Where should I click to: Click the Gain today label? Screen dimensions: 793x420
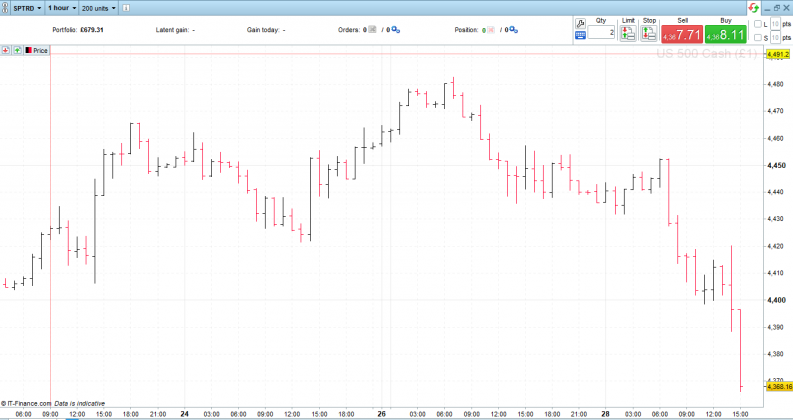pyautogui.click(x=263, y=30)
